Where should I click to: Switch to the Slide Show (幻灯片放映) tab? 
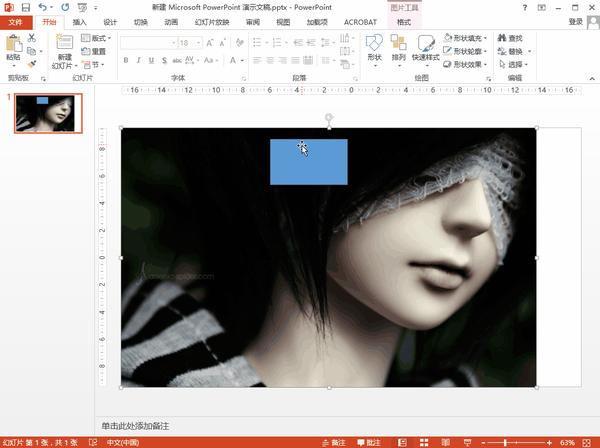[x=212, y=22]
